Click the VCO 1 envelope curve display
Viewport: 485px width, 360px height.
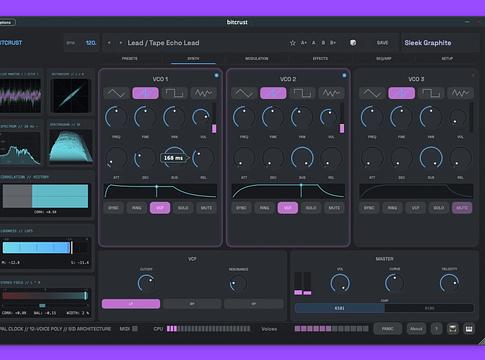pos(160,191)
